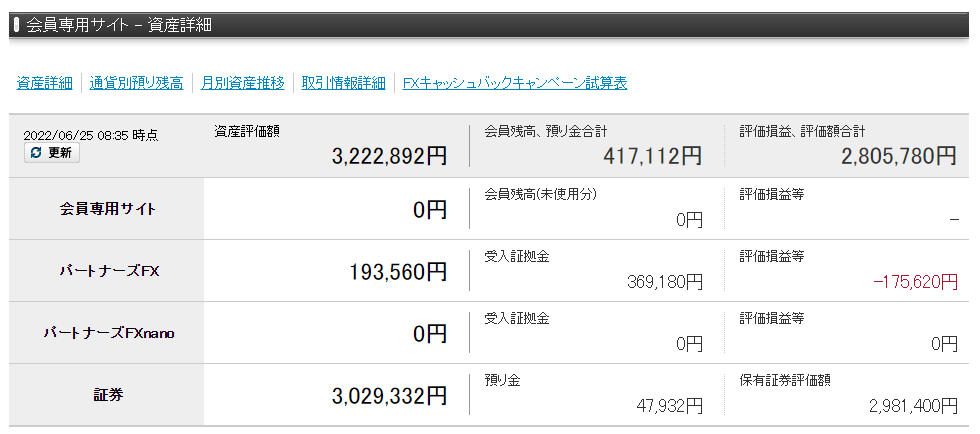The image size is (980, 434).
Task: View the 取引情報詳細 page
Action: click(x=343, y=83)
